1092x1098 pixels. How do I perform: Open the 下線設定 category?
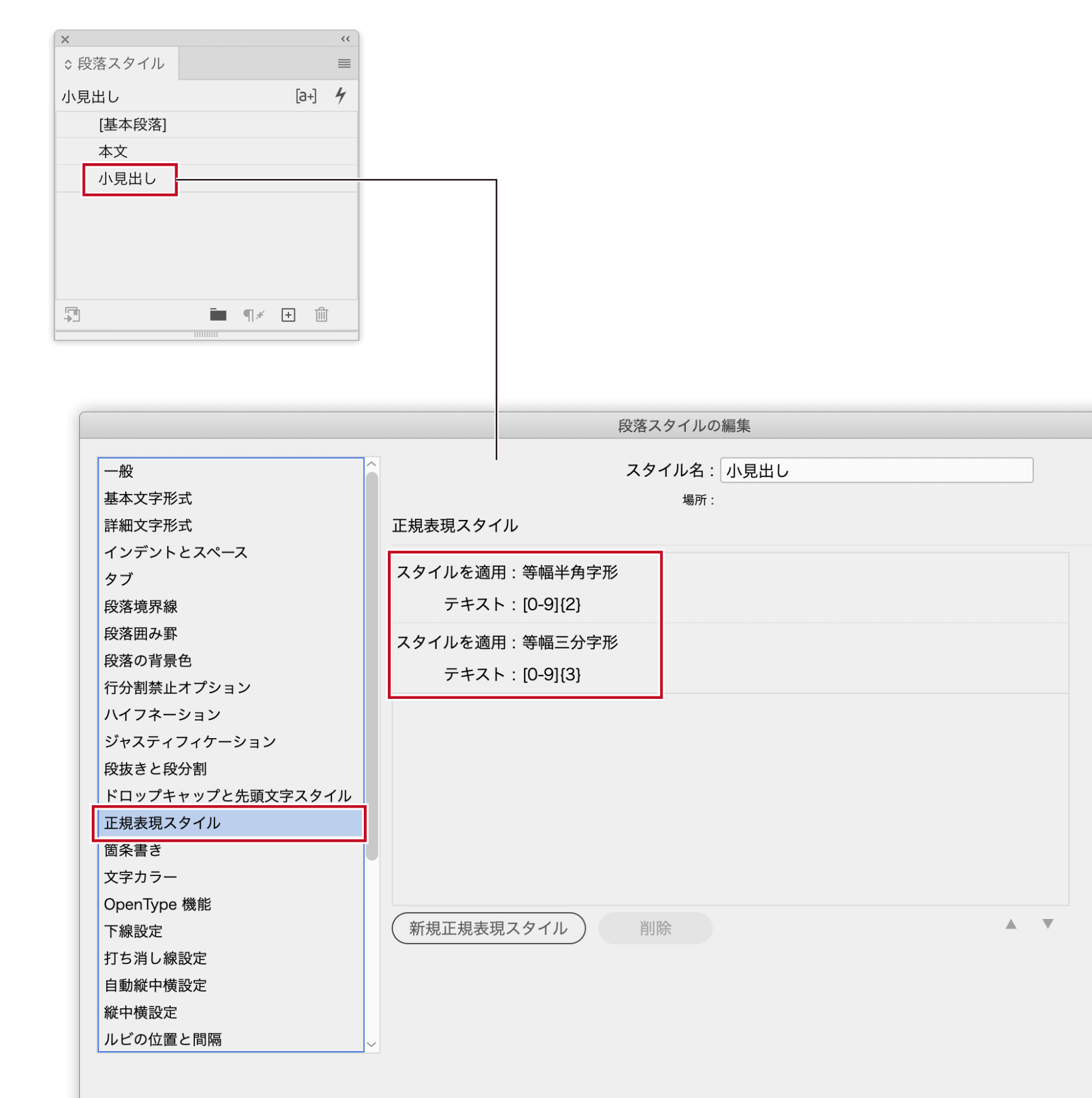tap(231, 931)
